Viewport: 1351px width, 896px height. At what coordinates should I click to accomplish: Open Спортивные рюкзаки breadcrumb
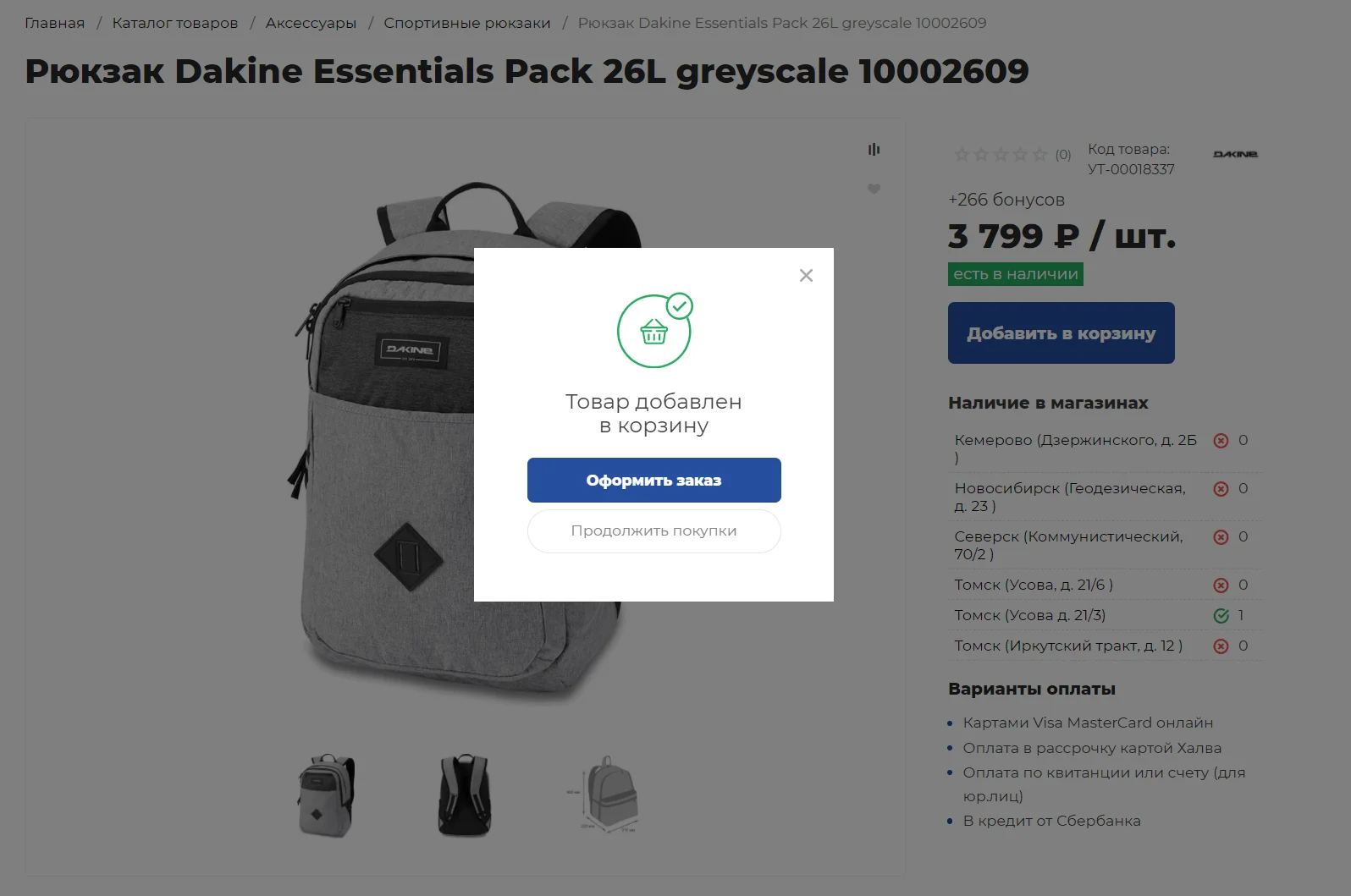coord(467,23)
